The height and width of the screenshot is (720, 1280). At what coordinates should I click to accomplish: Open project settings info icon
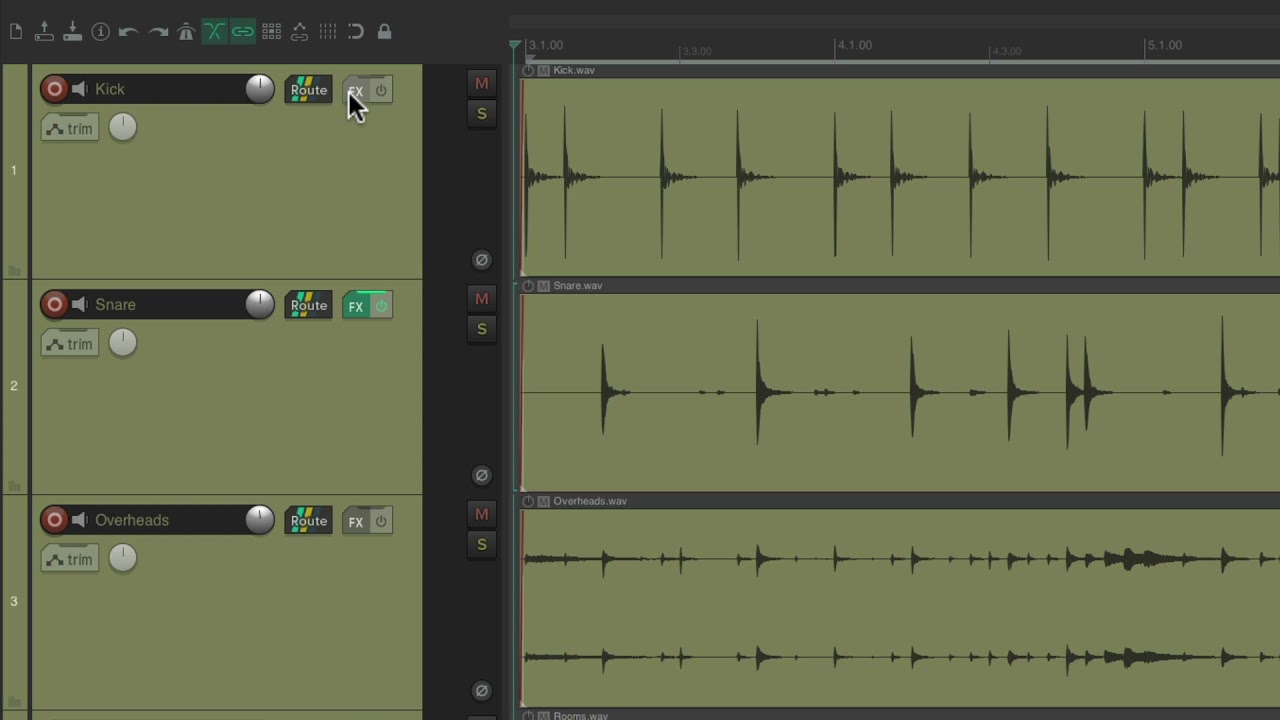tap(100, 32)
